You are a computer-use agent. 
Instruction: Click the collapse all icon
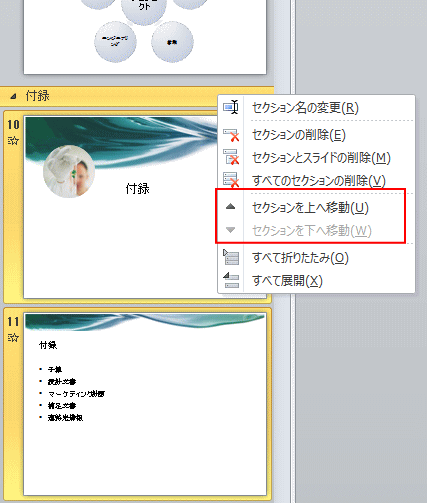(231, 257)
